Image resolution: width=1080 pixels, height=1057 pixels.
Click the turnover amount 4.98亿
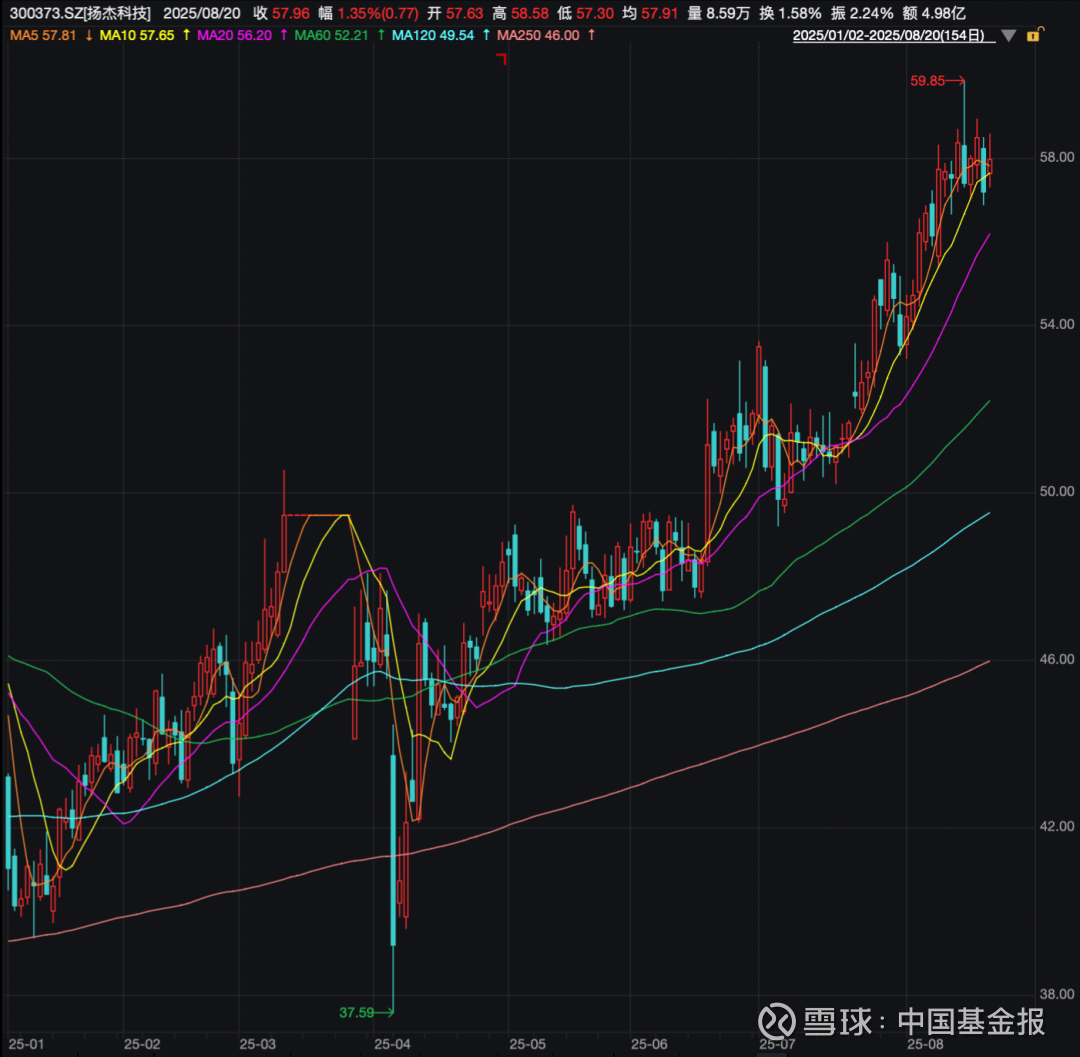[x=943, y=13]
